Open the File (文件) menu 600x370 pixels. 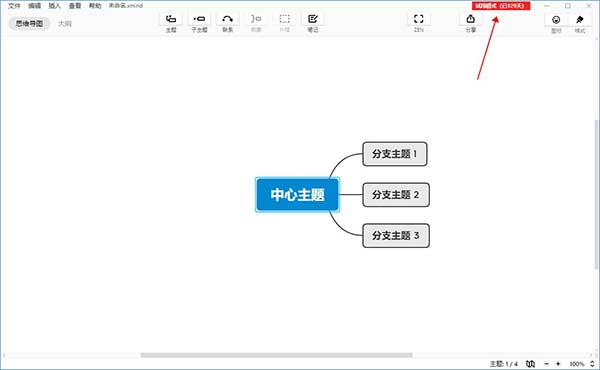coord(14,6)
